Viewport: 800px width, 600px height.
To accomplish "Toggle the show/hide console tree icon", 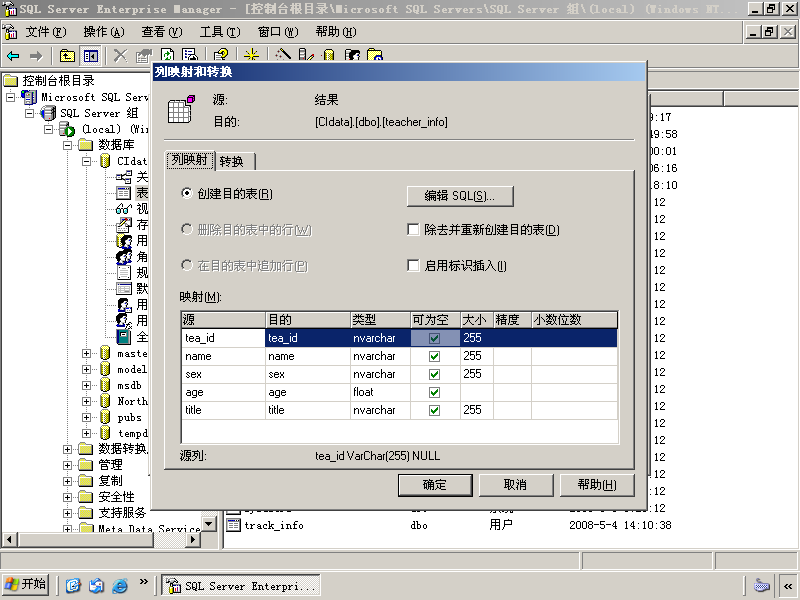I will [91, 56].
